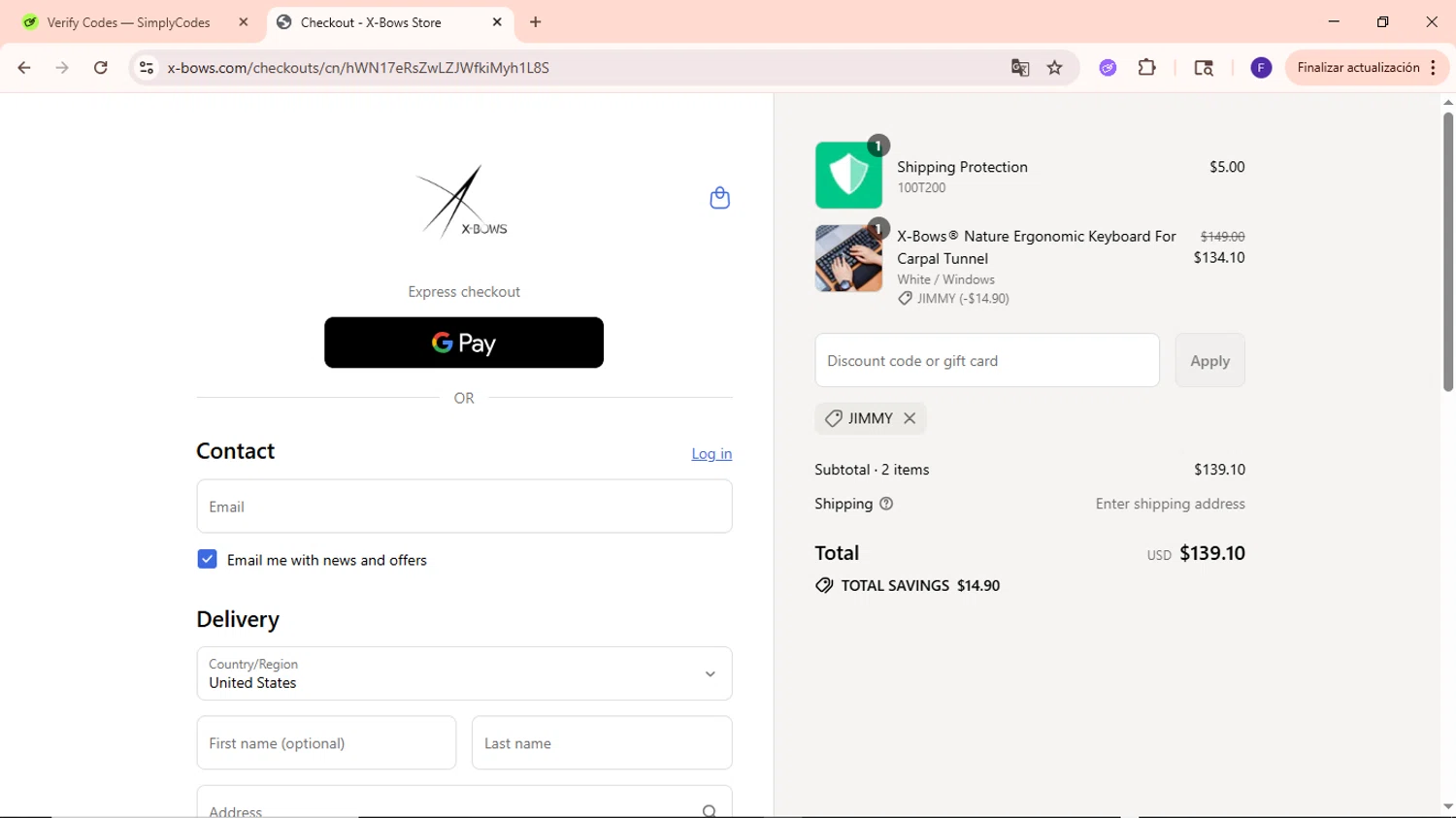Expand the Country/Region dropdown
Screen dimensions: 1456x818
pyautogui.click(x=464, y=673)
